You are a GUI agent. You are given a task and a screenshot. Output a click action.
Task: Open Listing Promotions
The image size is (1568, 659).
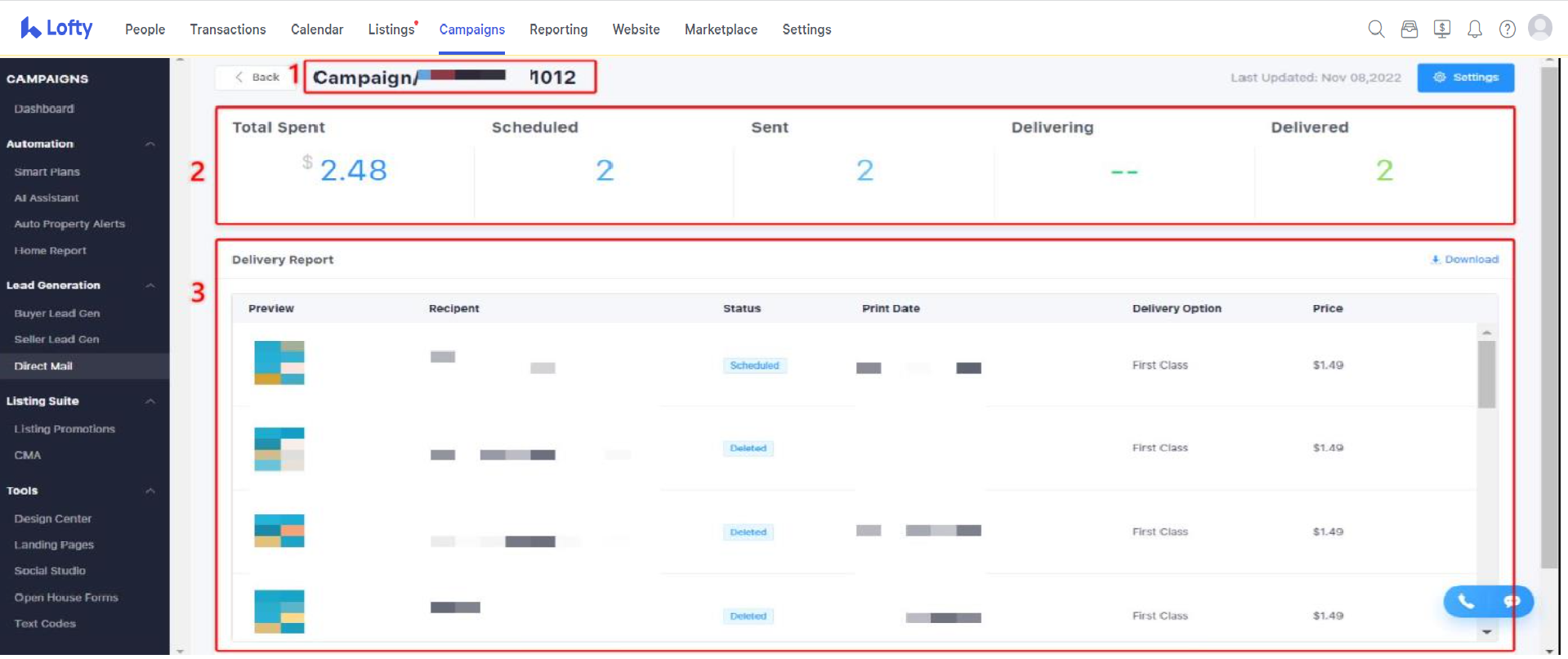(x=65, y=428)
